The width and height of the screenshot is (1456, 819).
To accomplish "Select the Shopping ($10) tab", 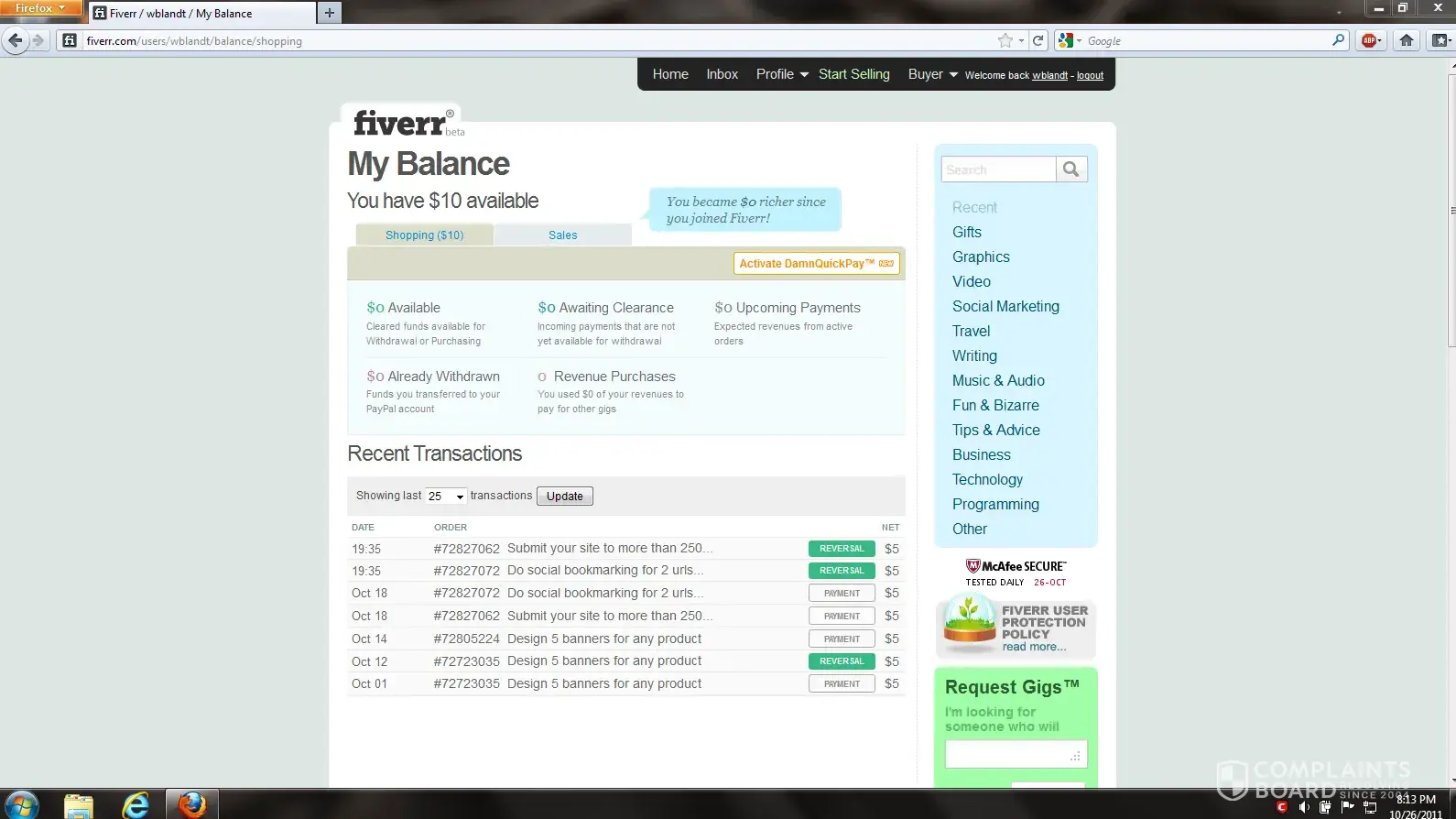I will point(424,235).
